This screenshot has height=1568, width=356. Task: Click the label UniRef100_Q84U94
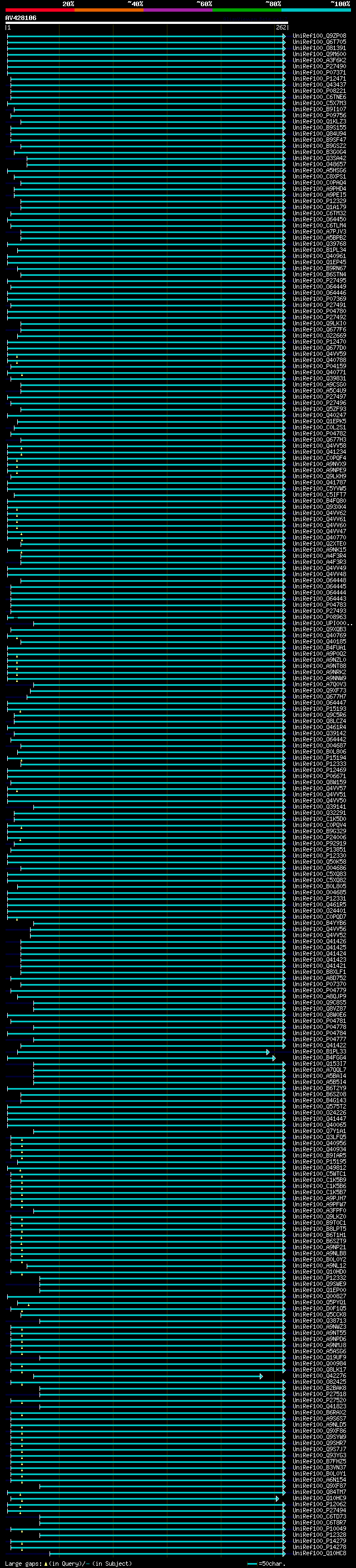[319, 134]
